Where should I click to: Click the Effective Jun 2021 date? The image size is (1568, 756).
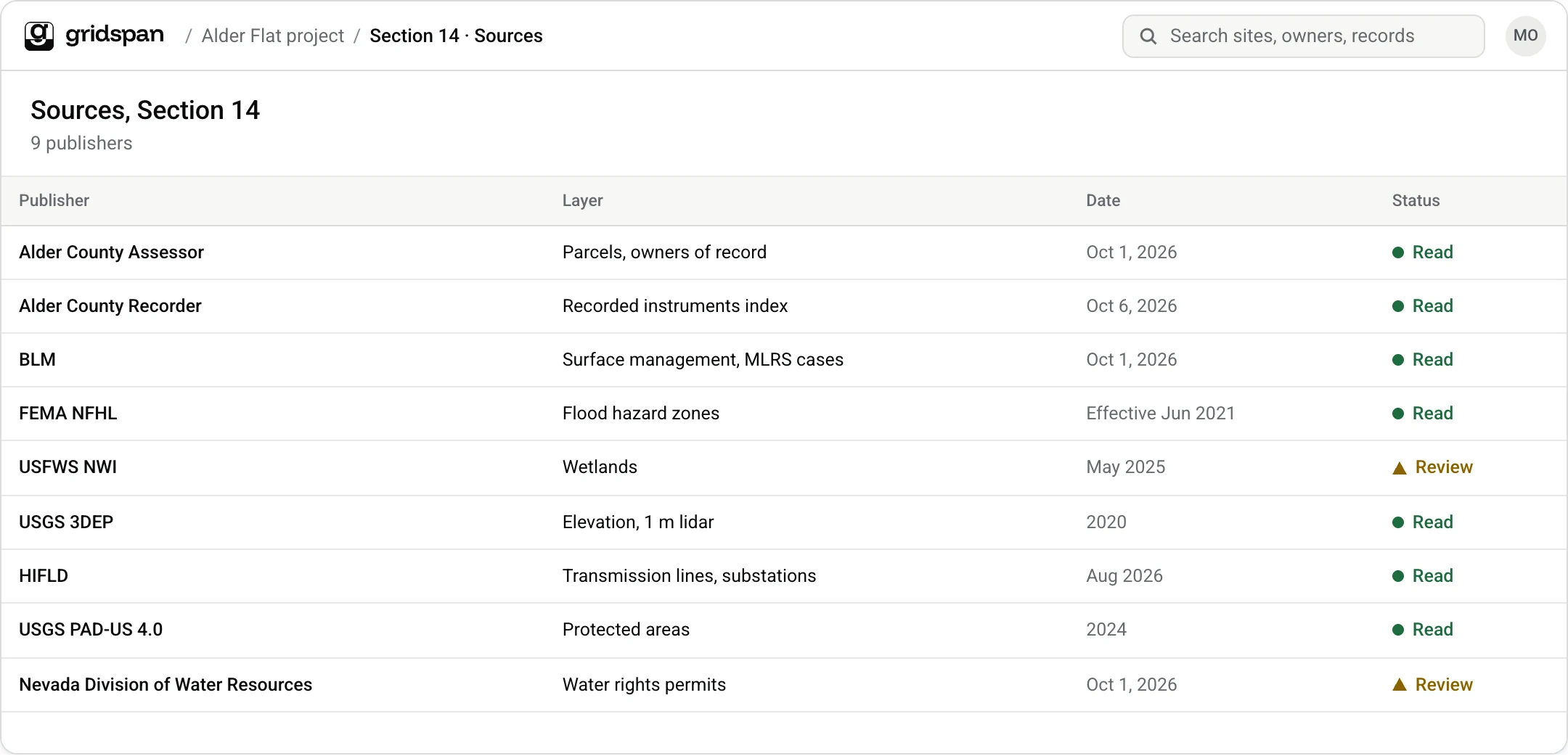(1160, 414)
